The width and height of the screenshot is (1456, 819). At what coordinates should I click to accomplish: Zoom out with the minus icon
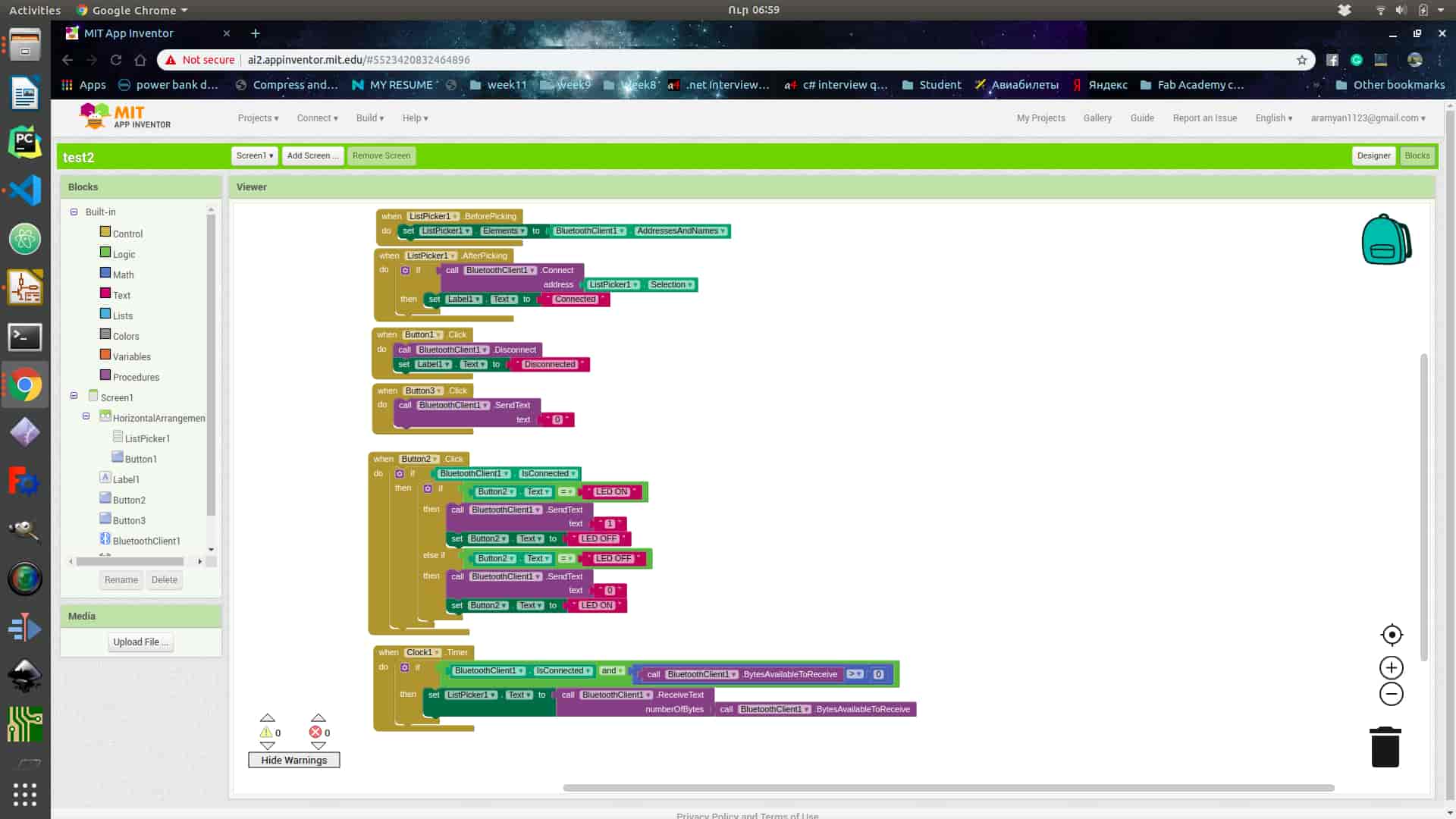point(1391,694)
